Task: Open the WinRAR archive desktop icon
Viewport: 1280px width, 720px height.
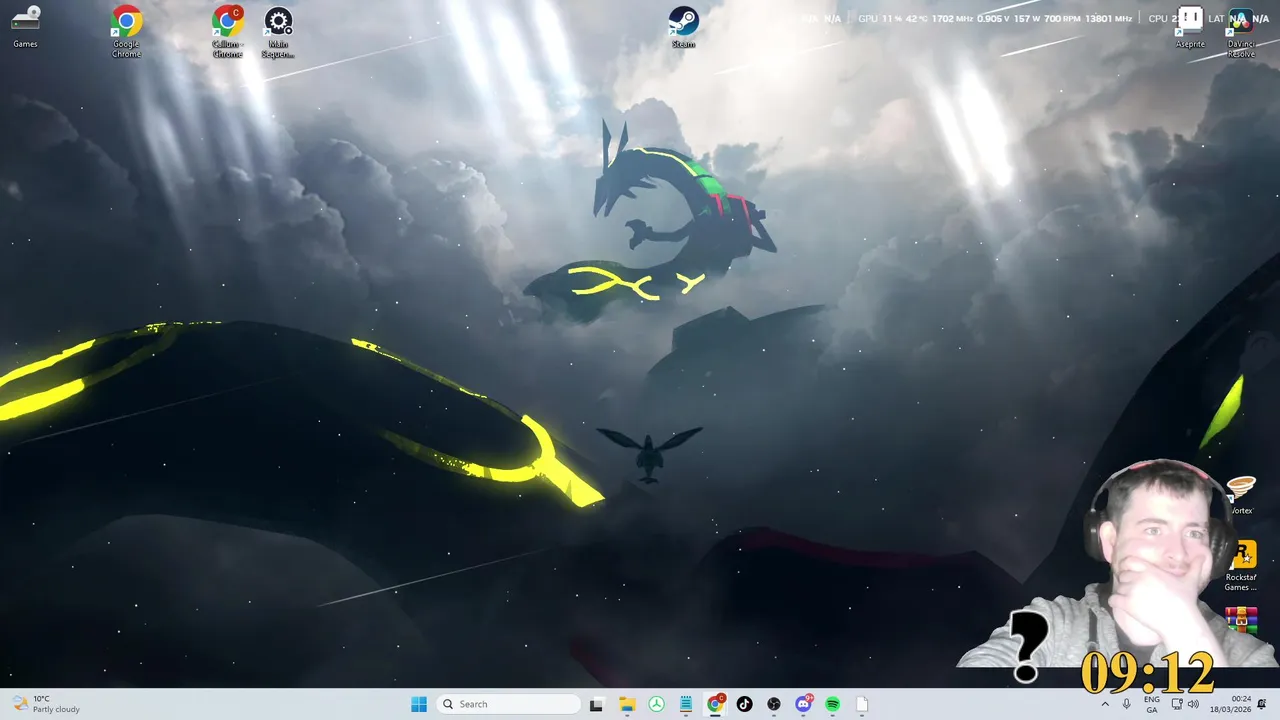Action: pos(1241,620)
